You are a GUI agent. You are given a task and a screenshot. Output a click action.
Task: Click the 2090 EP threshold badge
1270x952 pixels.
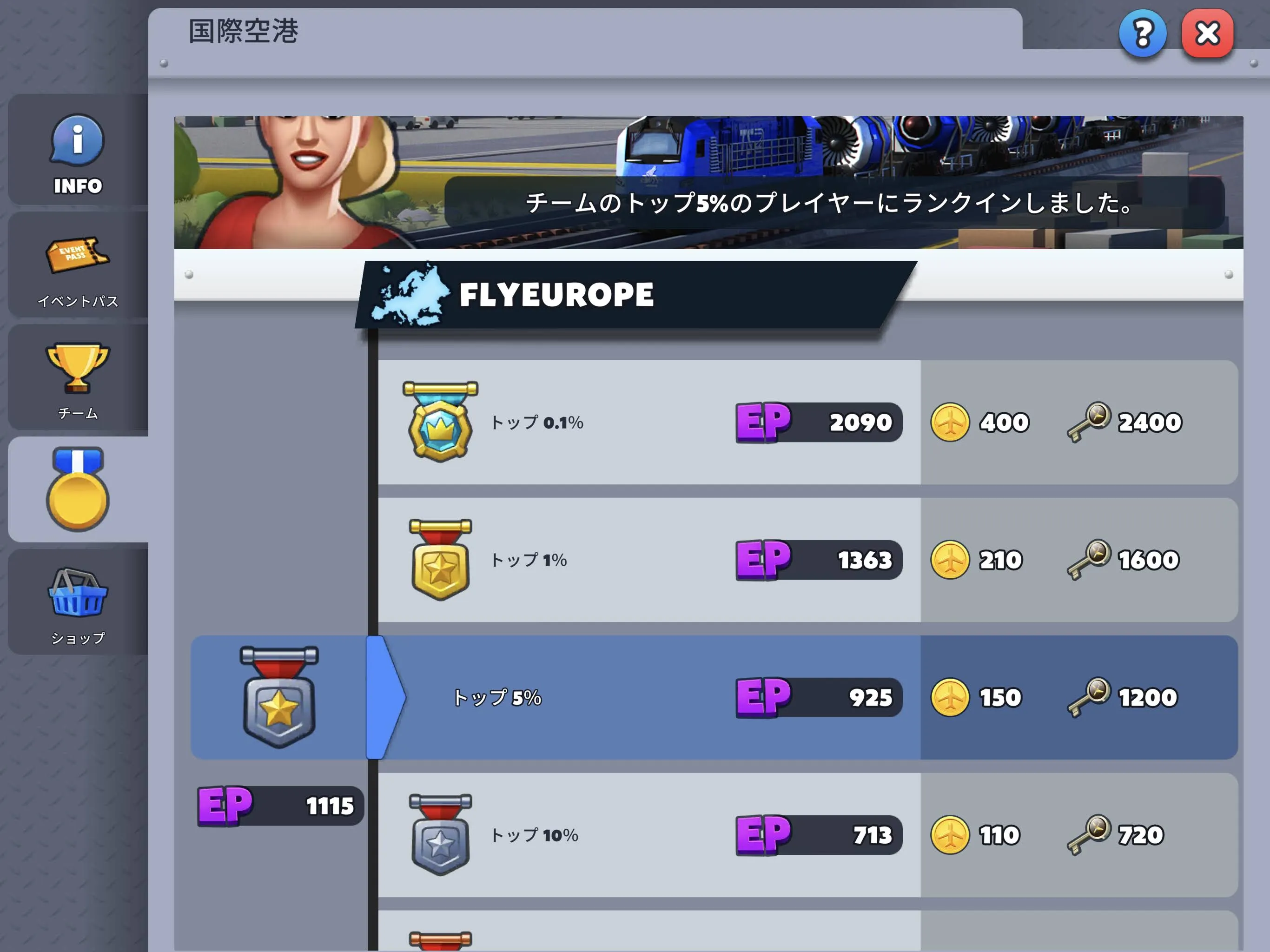[x=819, y=422]
